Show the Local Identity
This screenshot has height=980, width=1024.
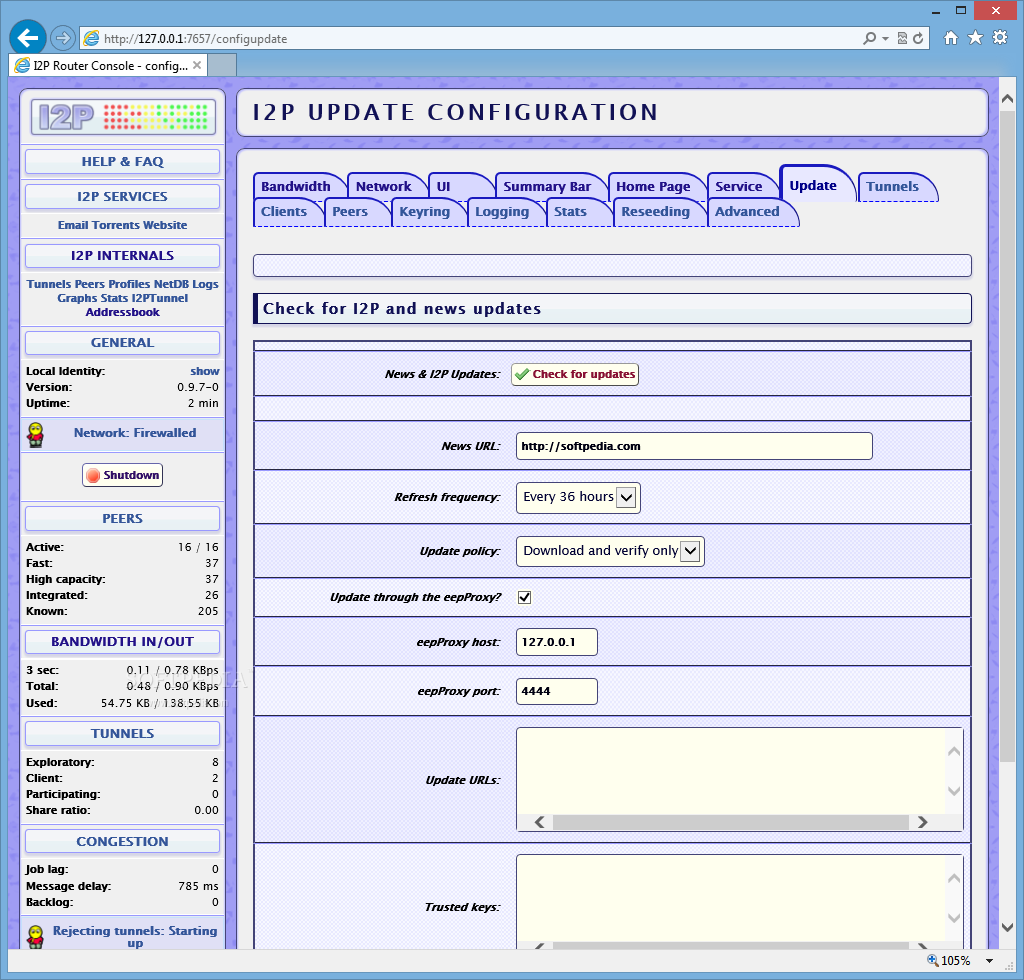204,371
